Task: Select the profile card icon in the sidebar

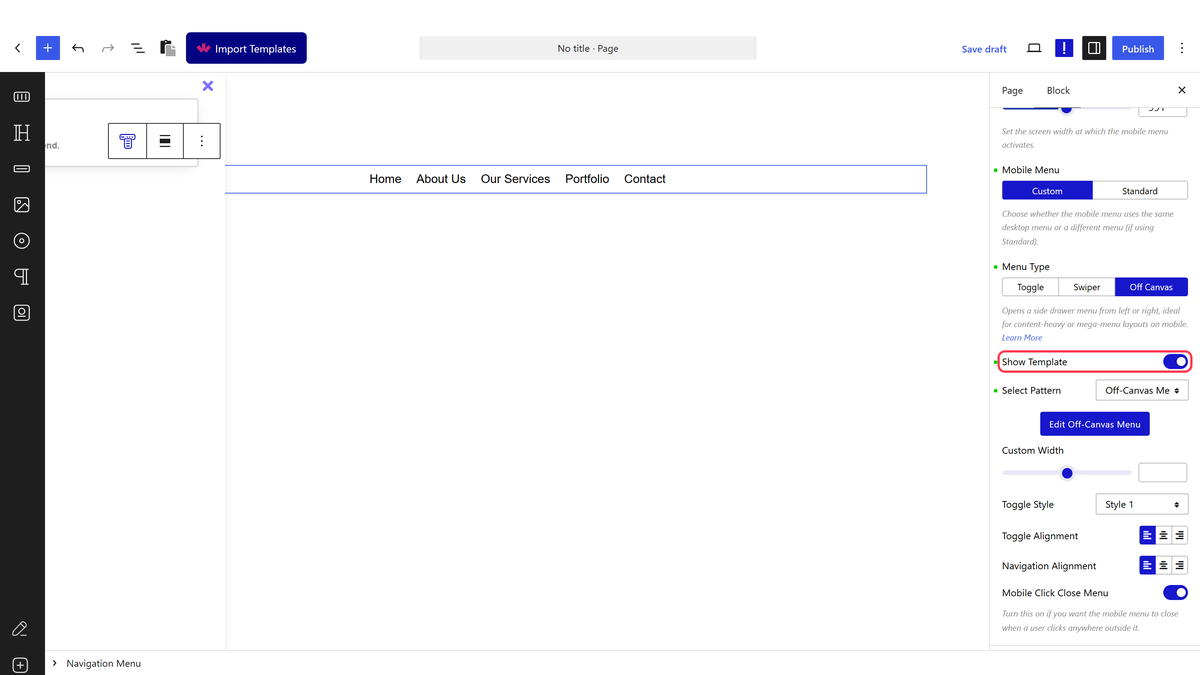Action: (22, 313)
